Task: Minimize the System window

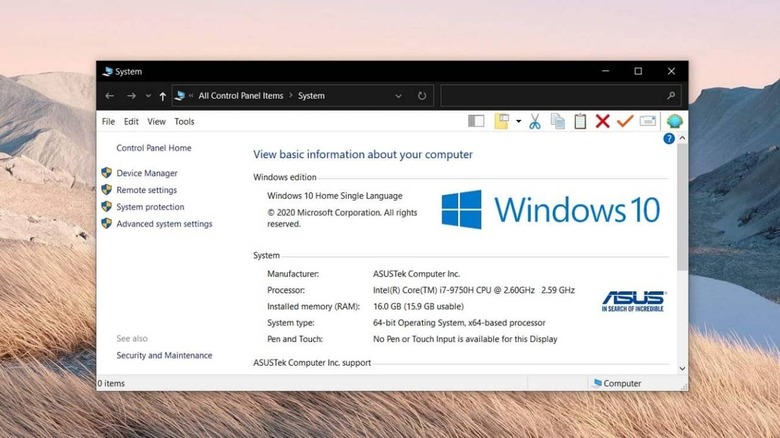Action: click(x=605, y=71)
